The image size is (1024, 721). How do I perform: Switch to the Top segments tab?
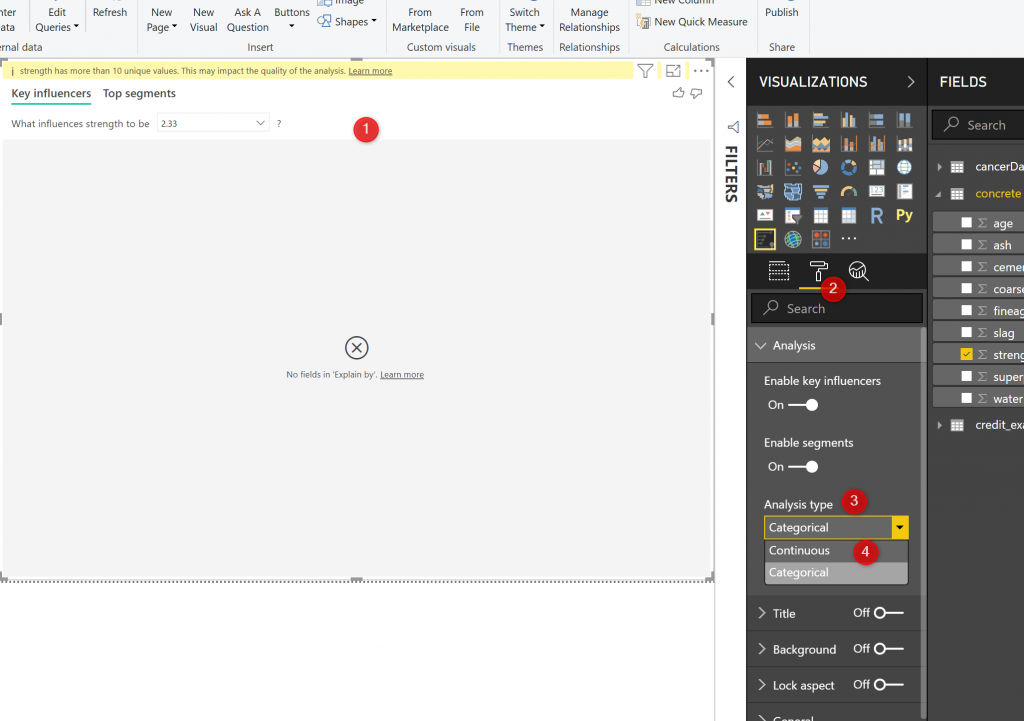(139, 94)
